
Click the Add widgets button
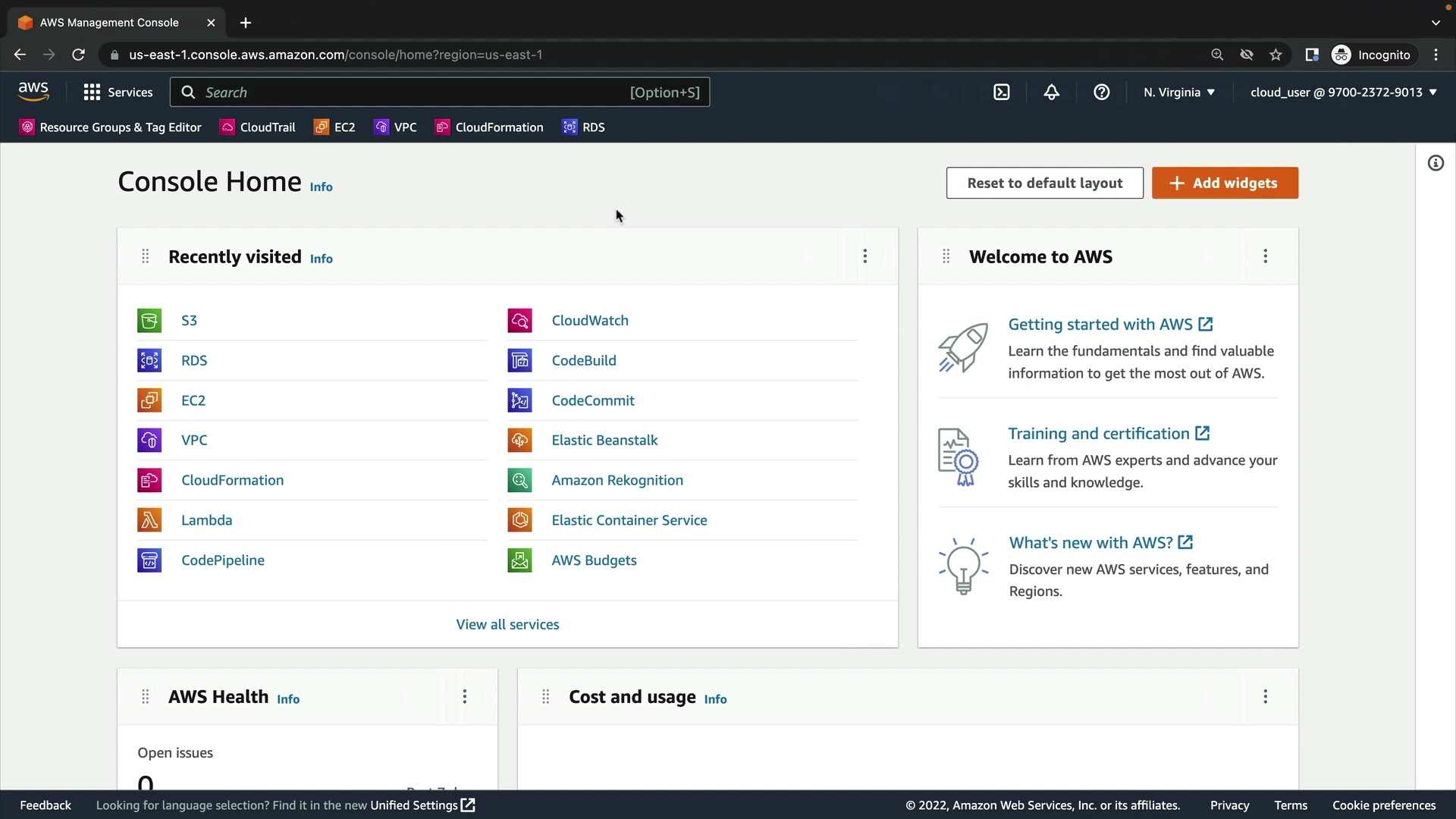point(1225,184)
